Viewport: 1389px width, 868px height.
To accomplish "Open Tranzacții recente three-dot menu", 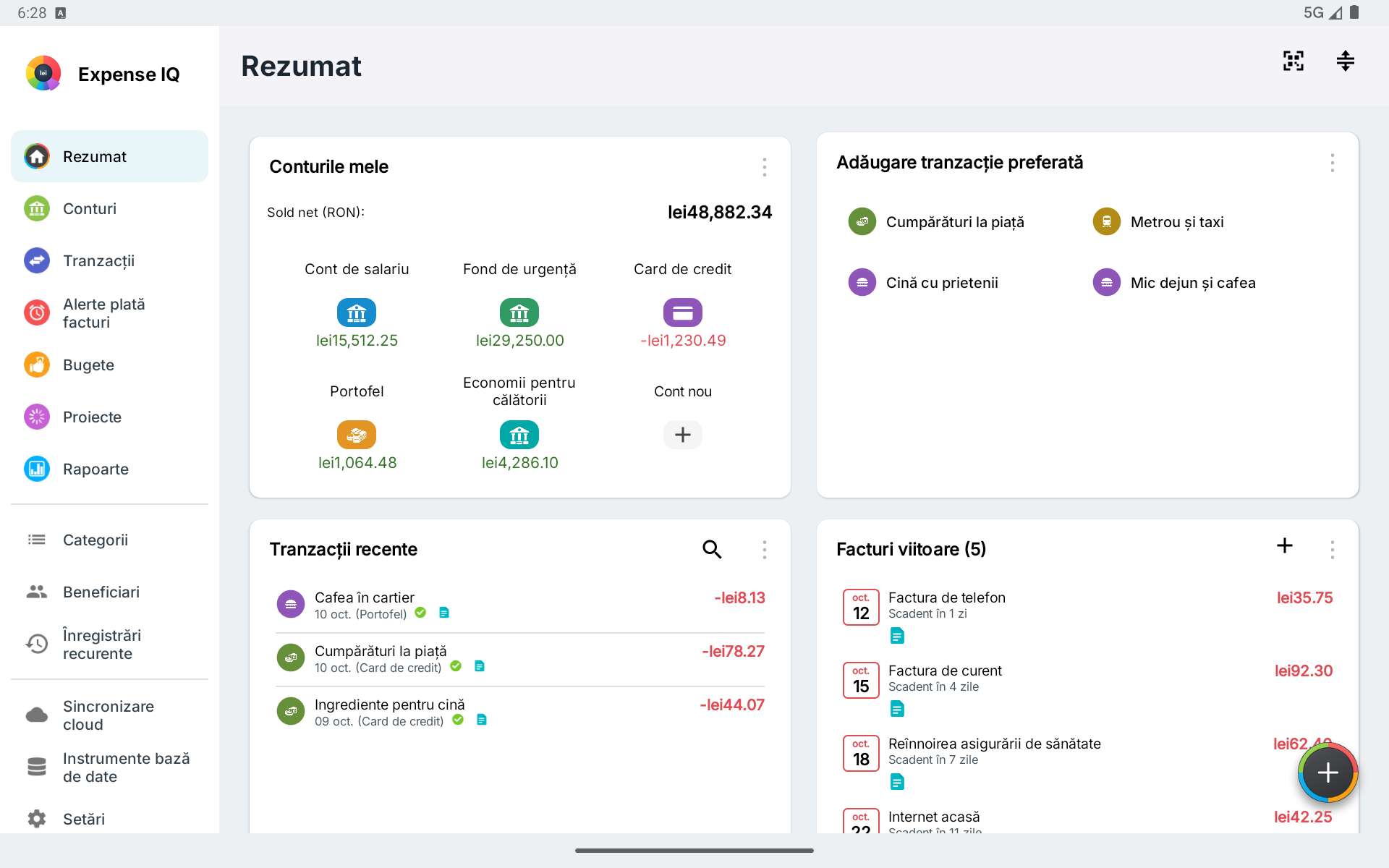I will [x=764, y=550].
